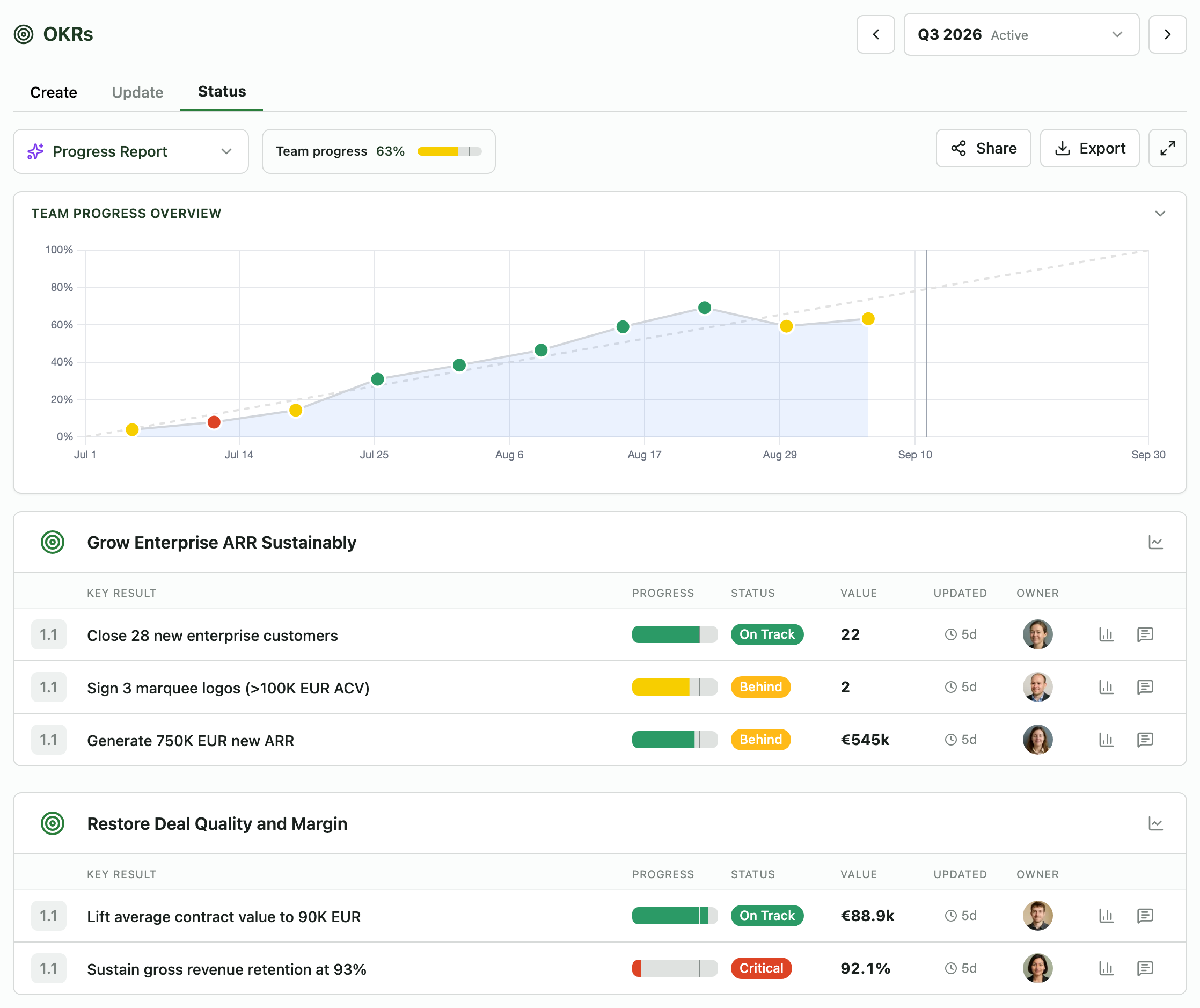This screenshot has width=1200, height=1008.
Task: Open bar chart for Lift average contract value
Action: [1106, 916]
